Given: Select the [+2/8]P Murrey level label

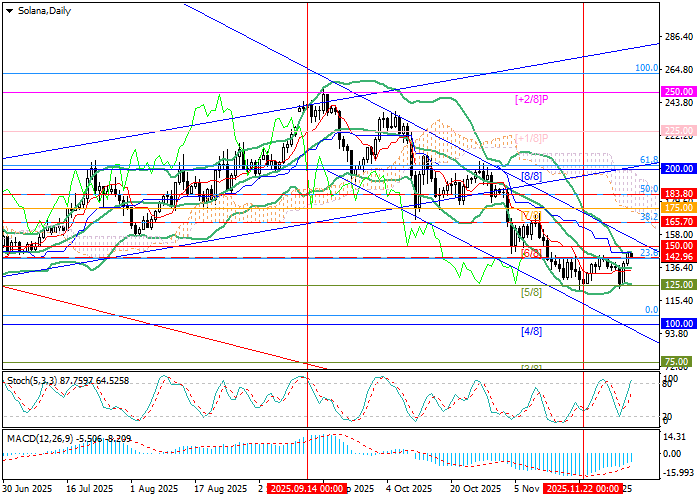Looking at the screenshot, I should coord(531,99).
